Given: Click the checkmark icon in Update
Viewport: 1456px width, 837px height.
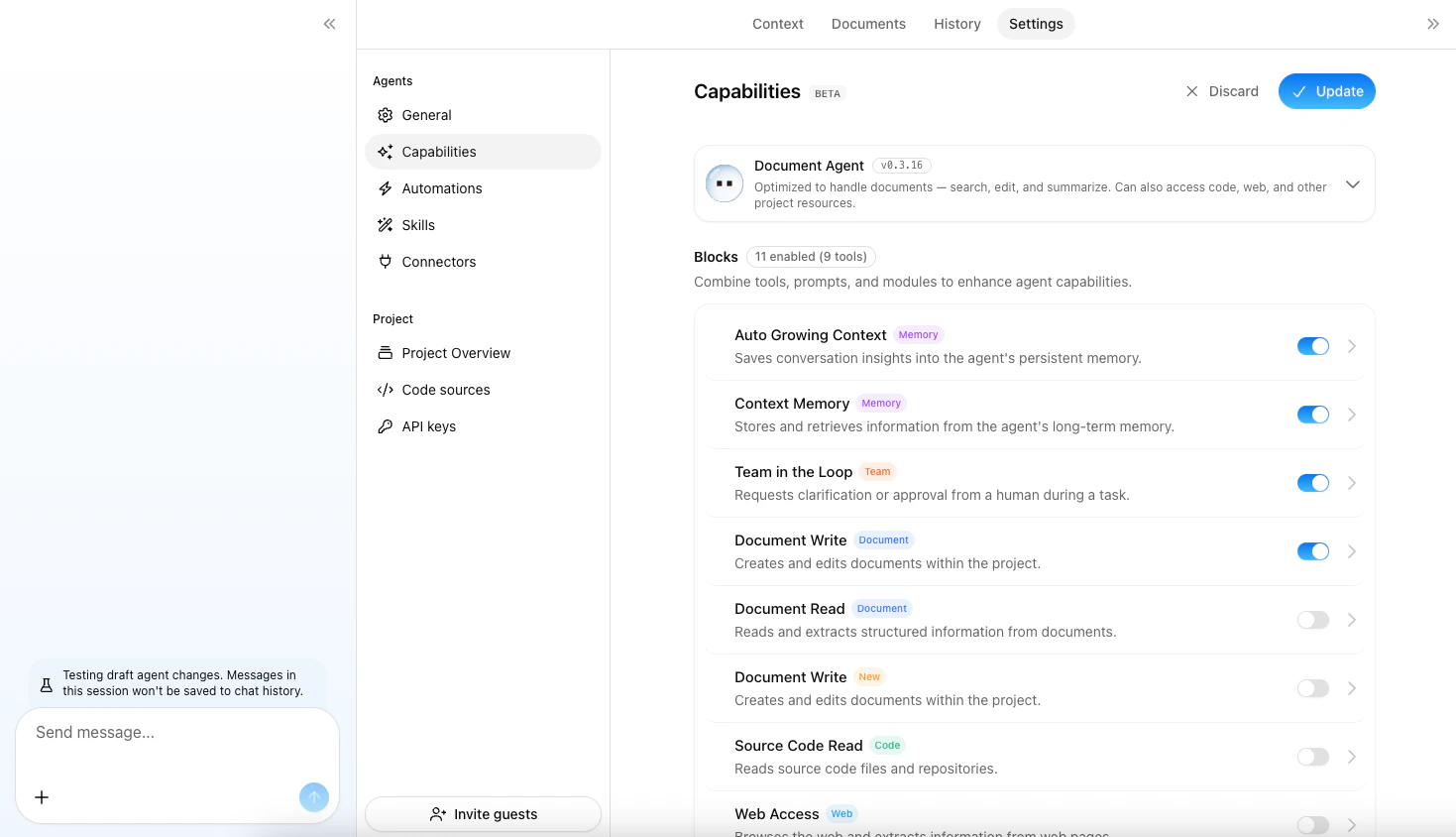Looking at the screenshot, I should [x=1298, y=91].
